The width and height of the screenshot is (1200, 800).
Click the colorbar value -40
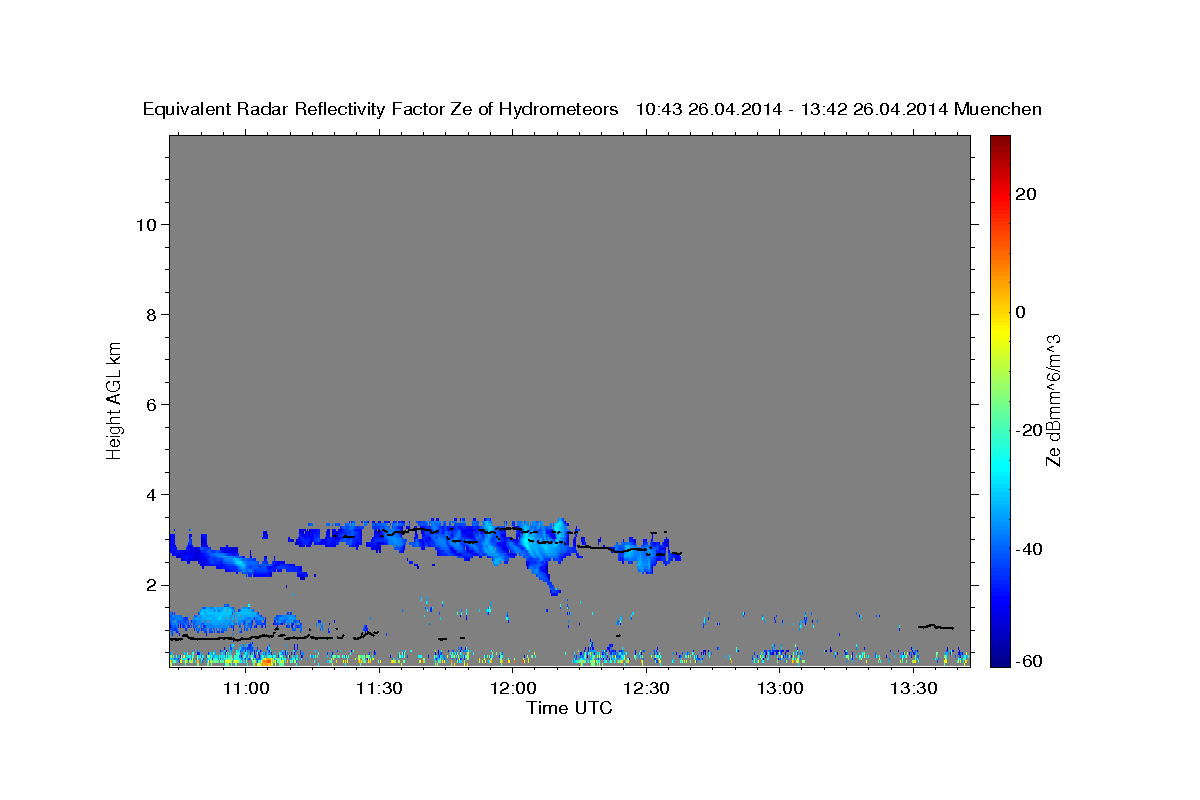(1029, 549)
